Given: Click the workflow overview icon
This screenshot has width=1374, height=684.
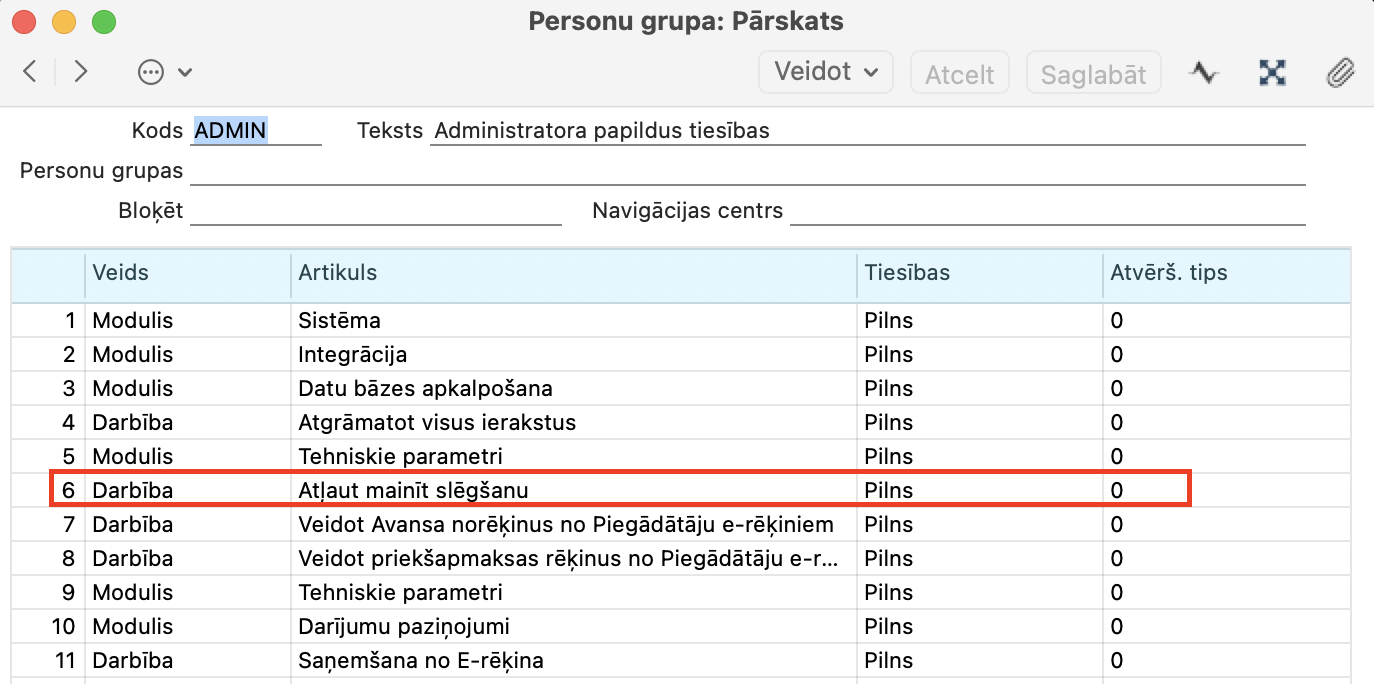Looking at the screenshot, I should click(x=1272, y=72).
